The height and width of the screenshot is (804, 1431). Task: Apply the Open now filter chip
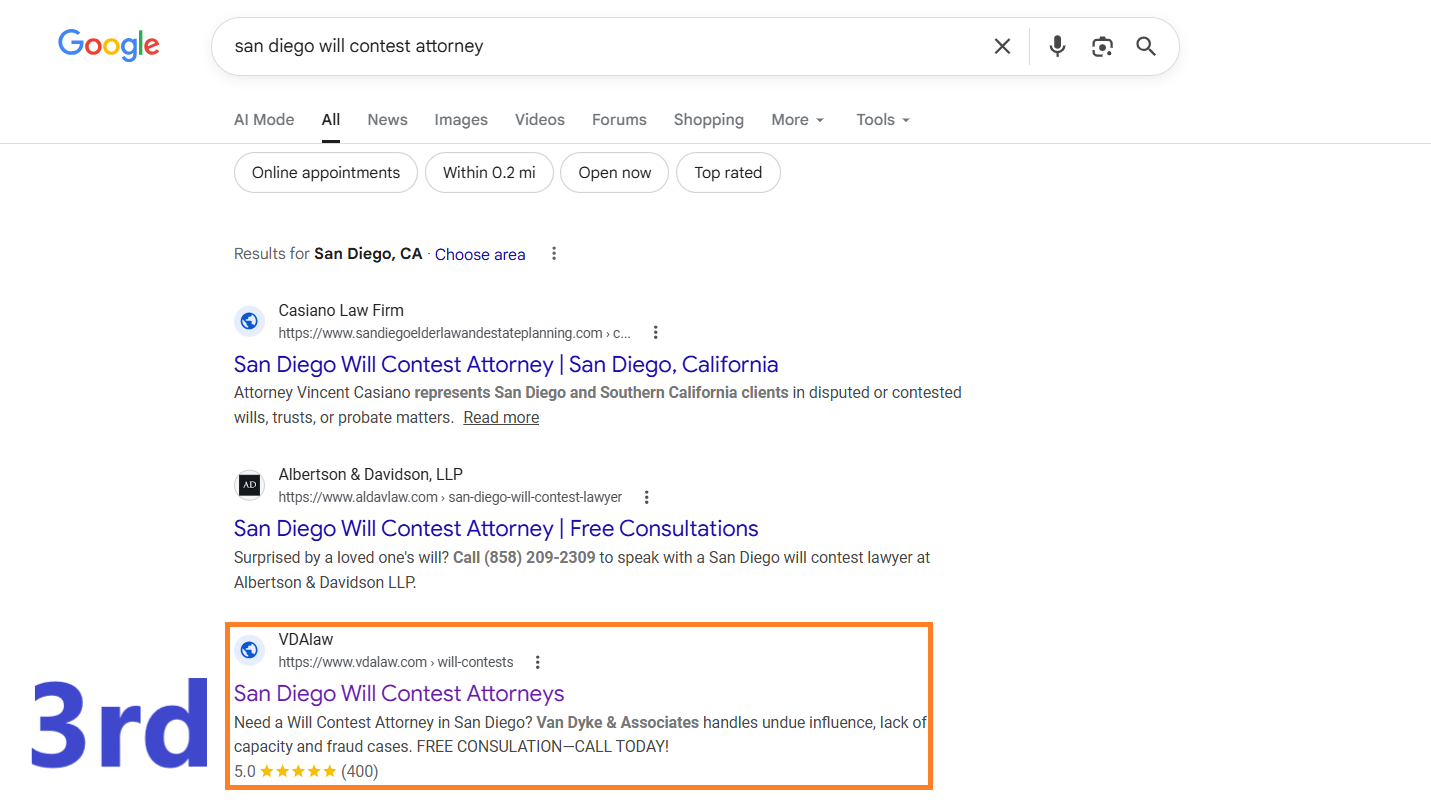click(614, 173)
